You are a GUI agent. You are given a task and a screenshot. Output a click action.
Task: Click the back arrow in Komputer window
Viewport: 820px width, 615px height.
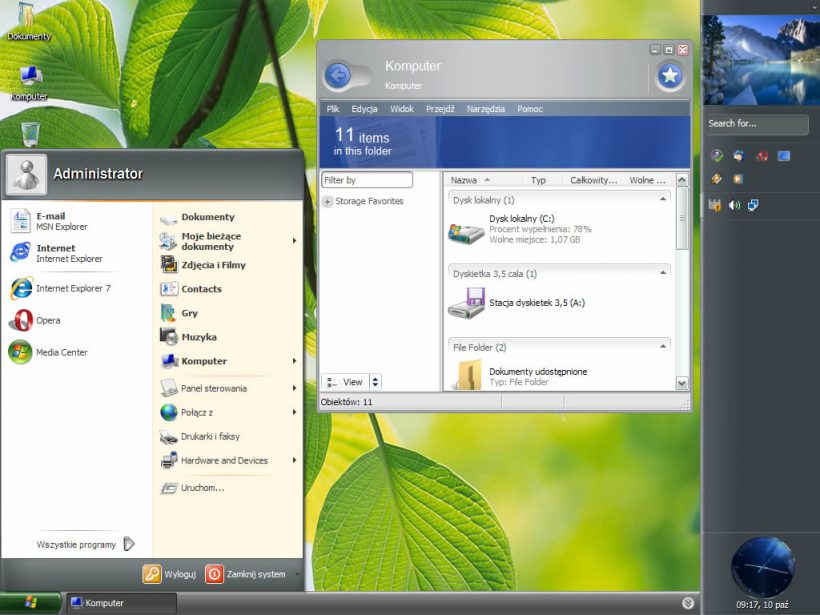[338, 75]
